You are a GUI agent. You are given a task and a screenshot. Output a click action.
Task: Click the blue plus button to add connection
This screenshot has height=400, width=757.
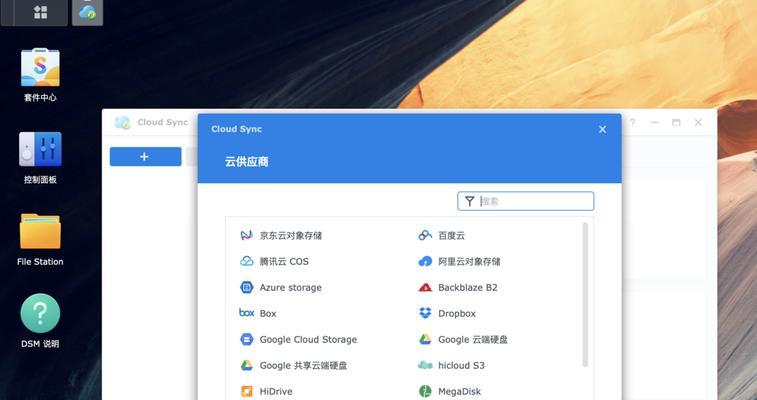point(145,157)
